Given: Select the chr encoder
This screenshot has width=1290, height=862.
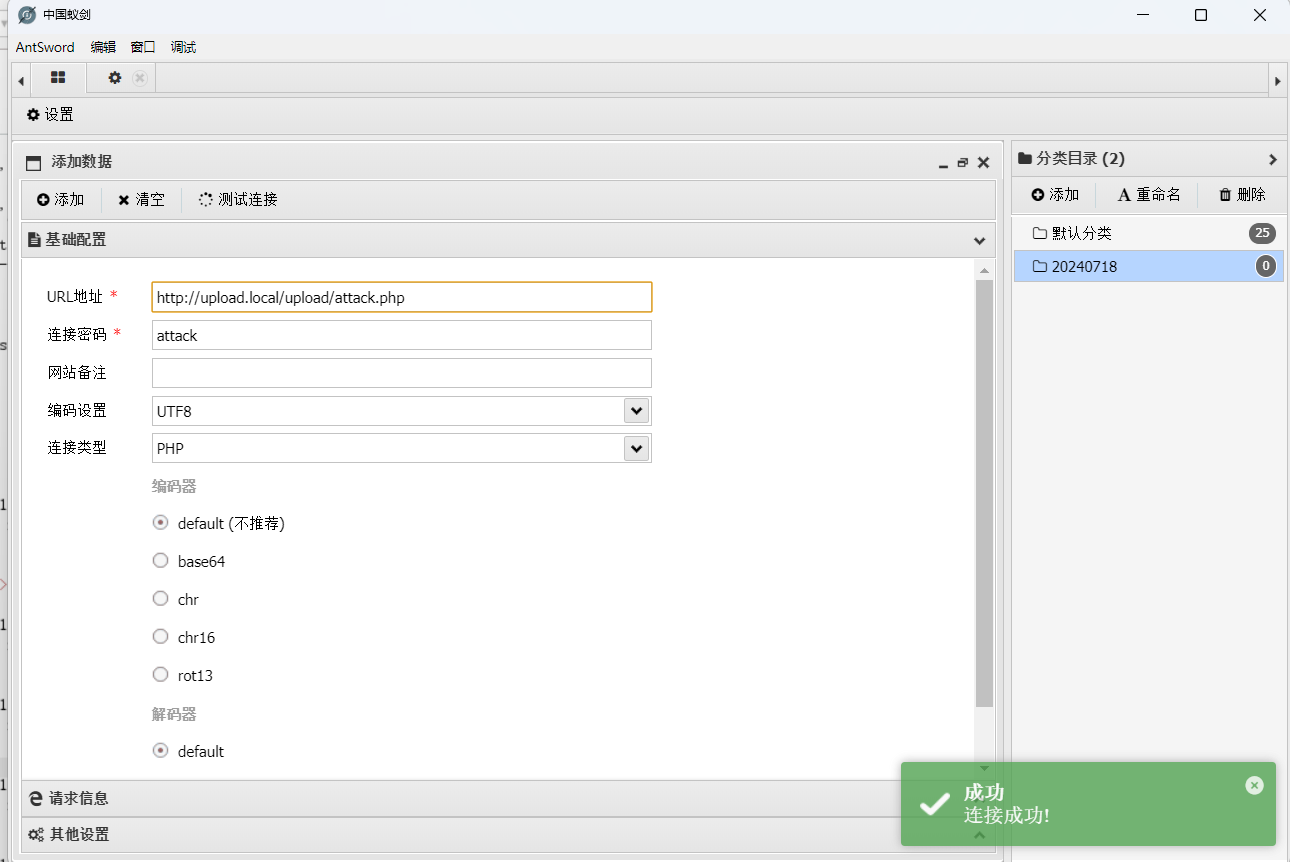Looking at the screenshot, I should pyautogui.click(x=160, y=599).
